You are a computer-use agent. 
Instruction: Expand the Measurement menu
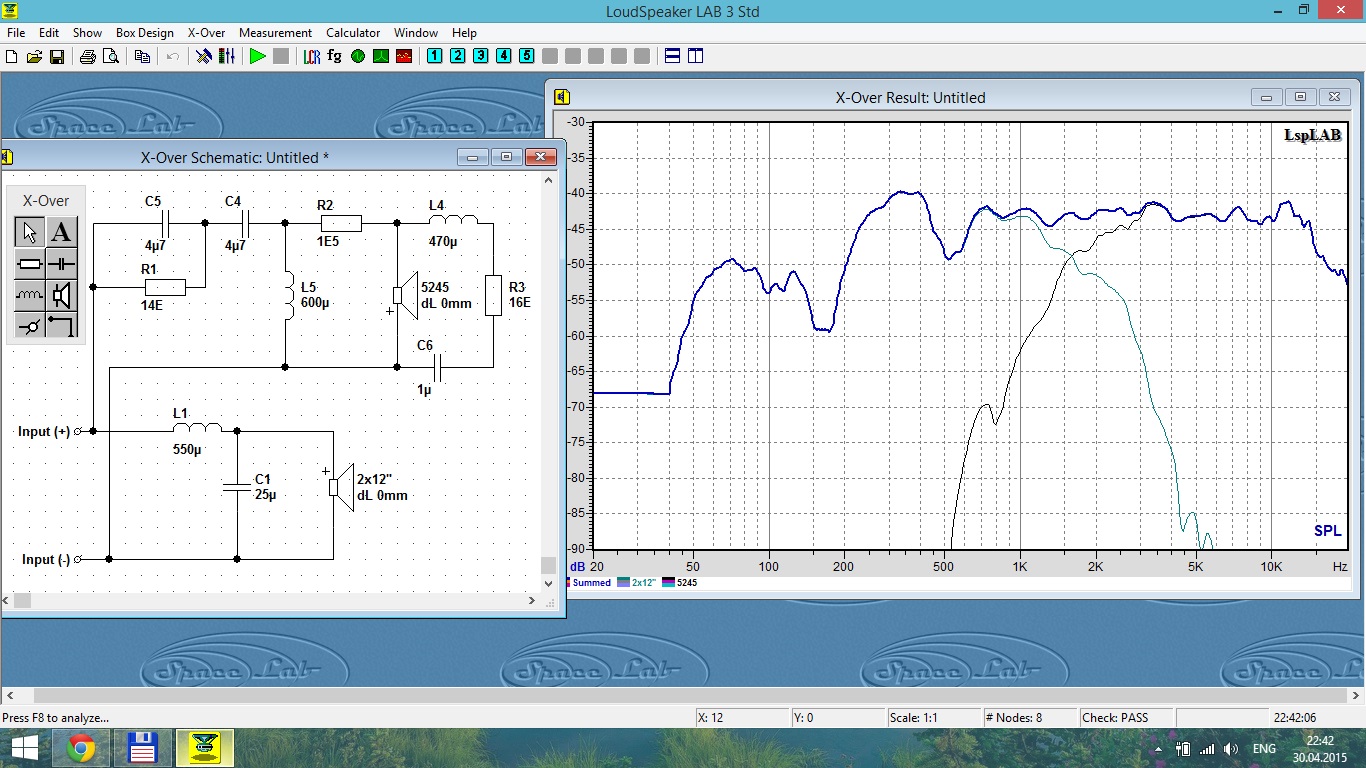click(x=275, y=33)
